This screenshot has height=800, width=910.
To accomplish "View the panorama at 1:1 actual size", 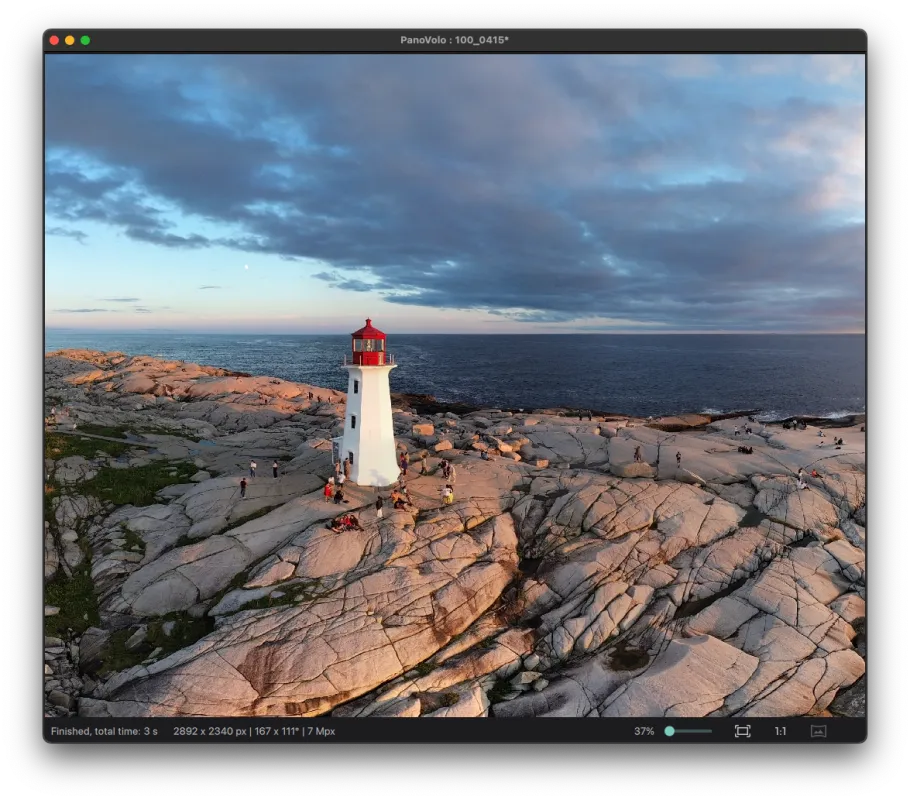I will (780, 731).
